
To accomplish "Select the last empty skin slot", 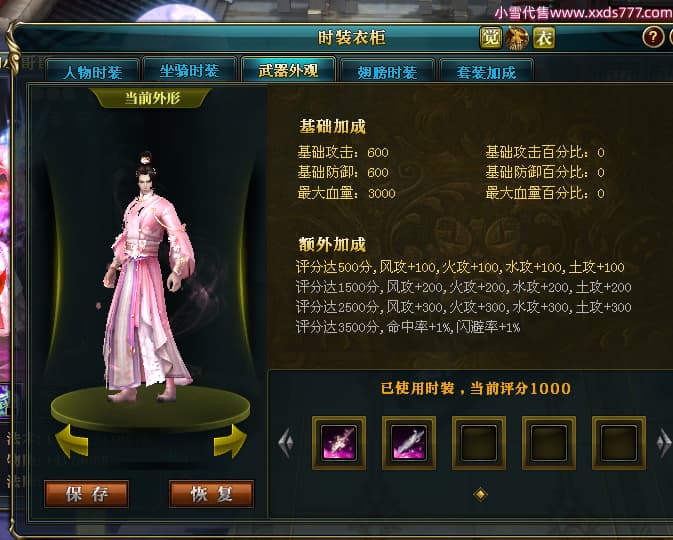I will pos(619,443).
